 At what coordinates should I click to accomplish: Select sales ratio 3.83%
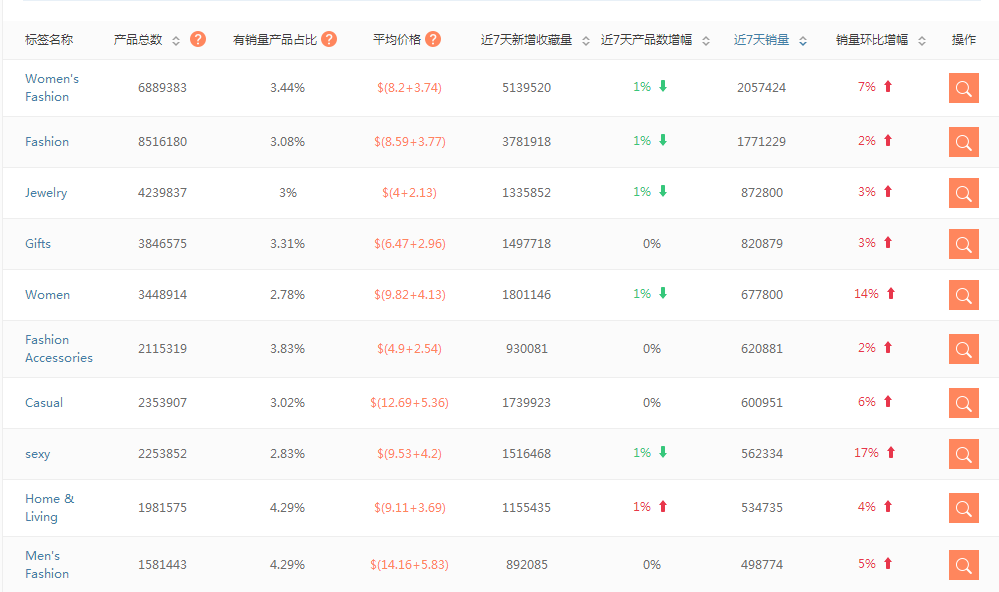287,349
